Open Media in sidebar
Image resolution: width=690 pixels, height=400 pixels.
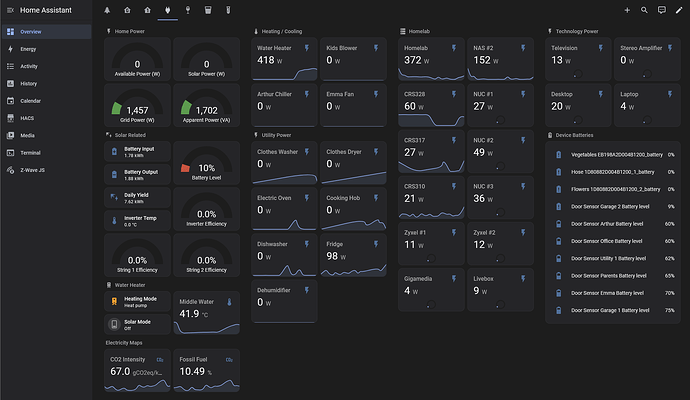coord(47,136)
